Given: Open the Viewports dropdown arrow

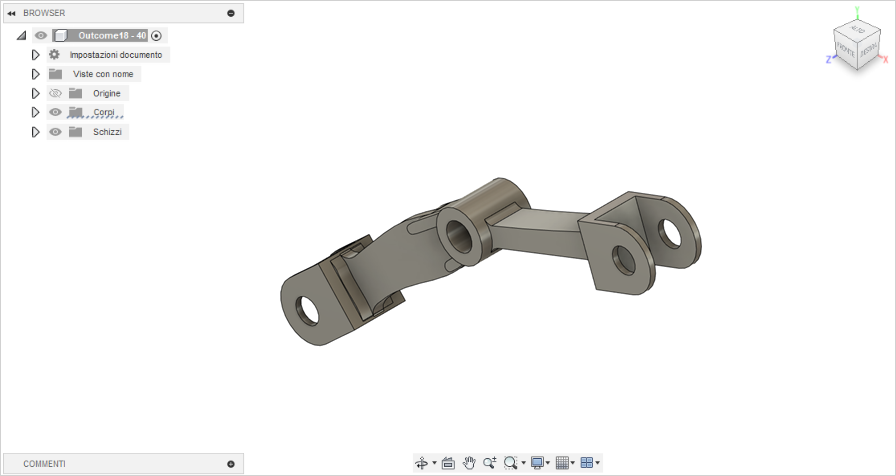Looking at the screenshot, I should (598, 463).
